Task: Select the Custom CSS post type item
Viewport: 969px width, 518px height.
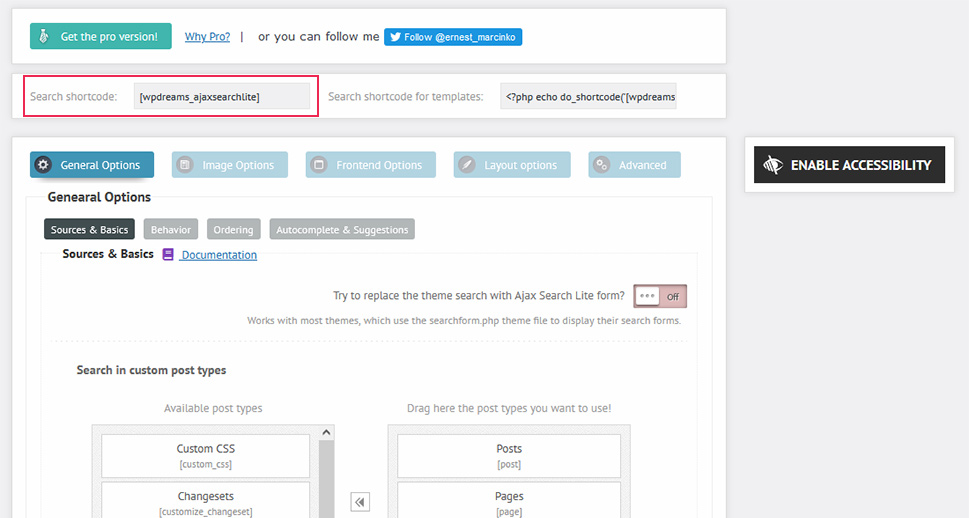Action: pos(206,456)
